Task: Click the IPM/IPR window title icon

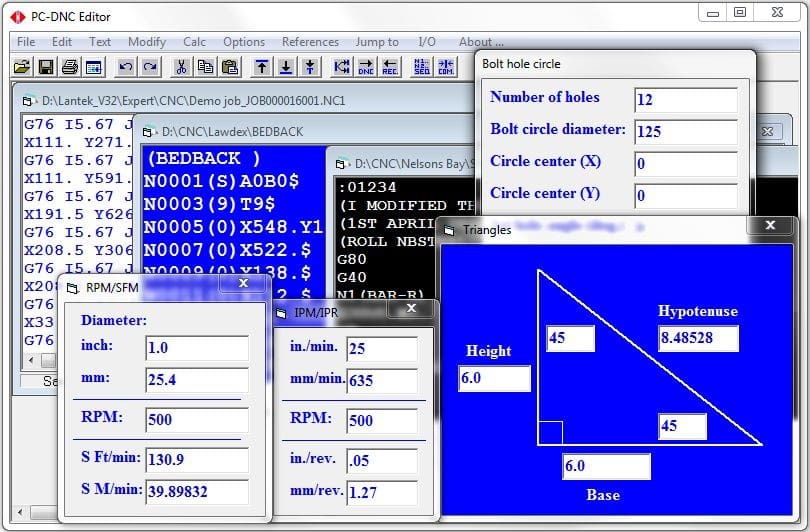Action: tap(281, 314)
